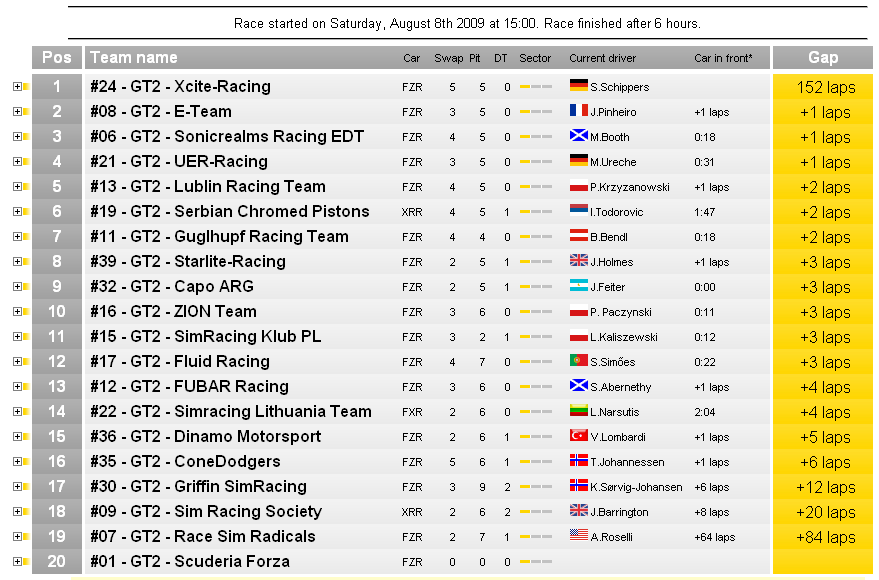Click the Portuguese flag next to S.Simões

(x=578, y=362)
